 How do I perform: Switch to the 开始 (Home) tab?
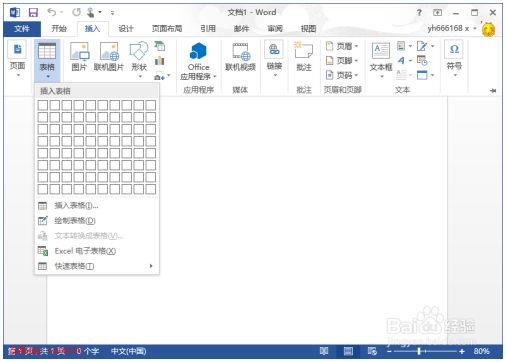(59, 29)
